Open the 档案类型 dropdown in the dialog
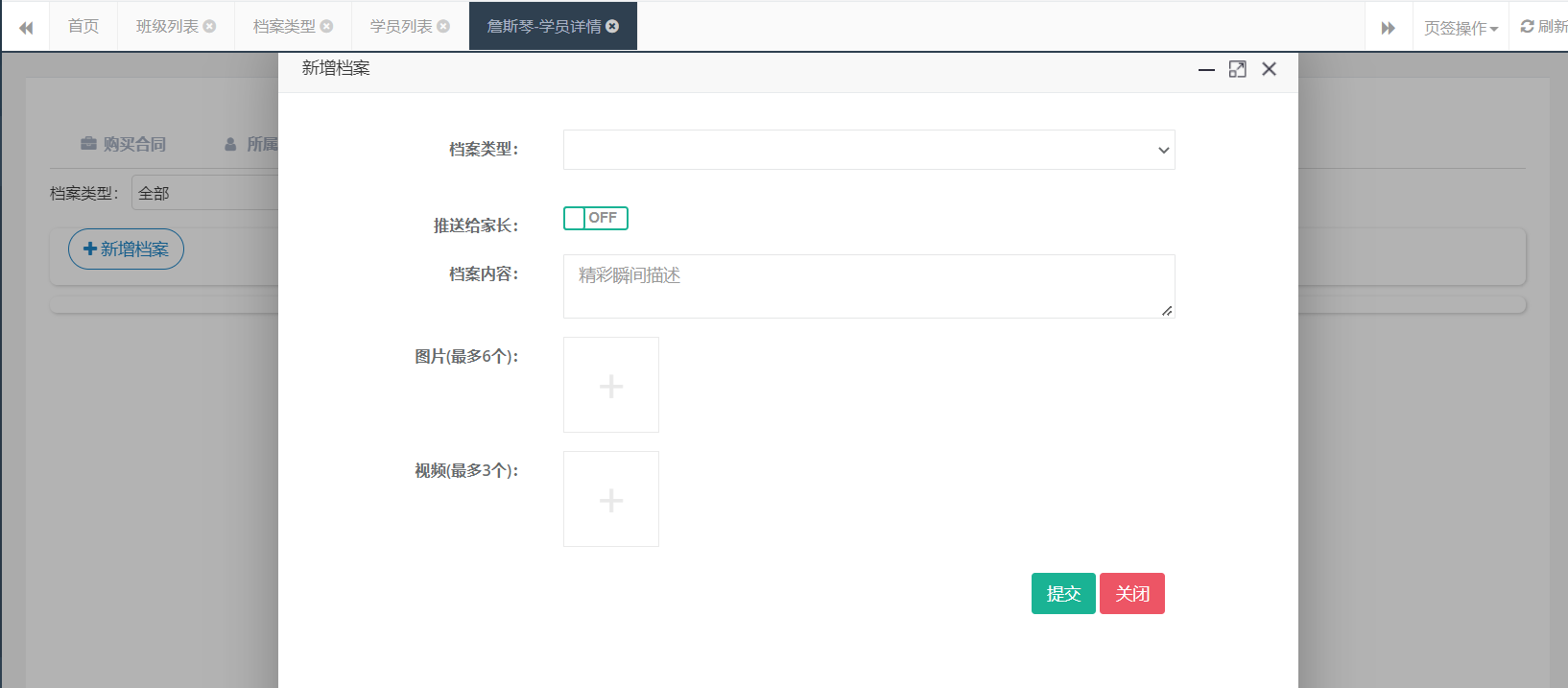1568x688 pixels. [x=868, y=150]
